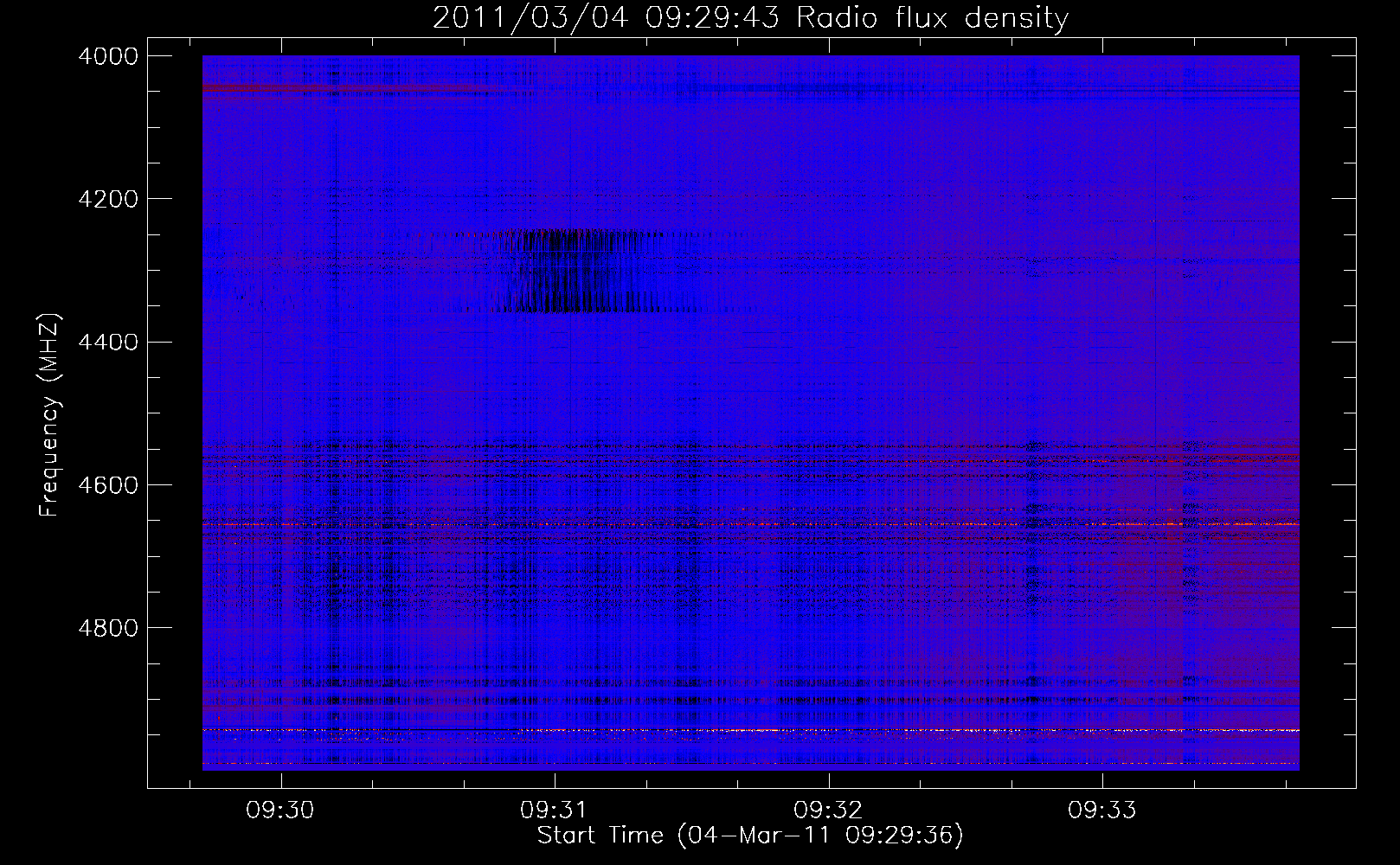Click the "Frequency (MHZ)" axis label

50,415
